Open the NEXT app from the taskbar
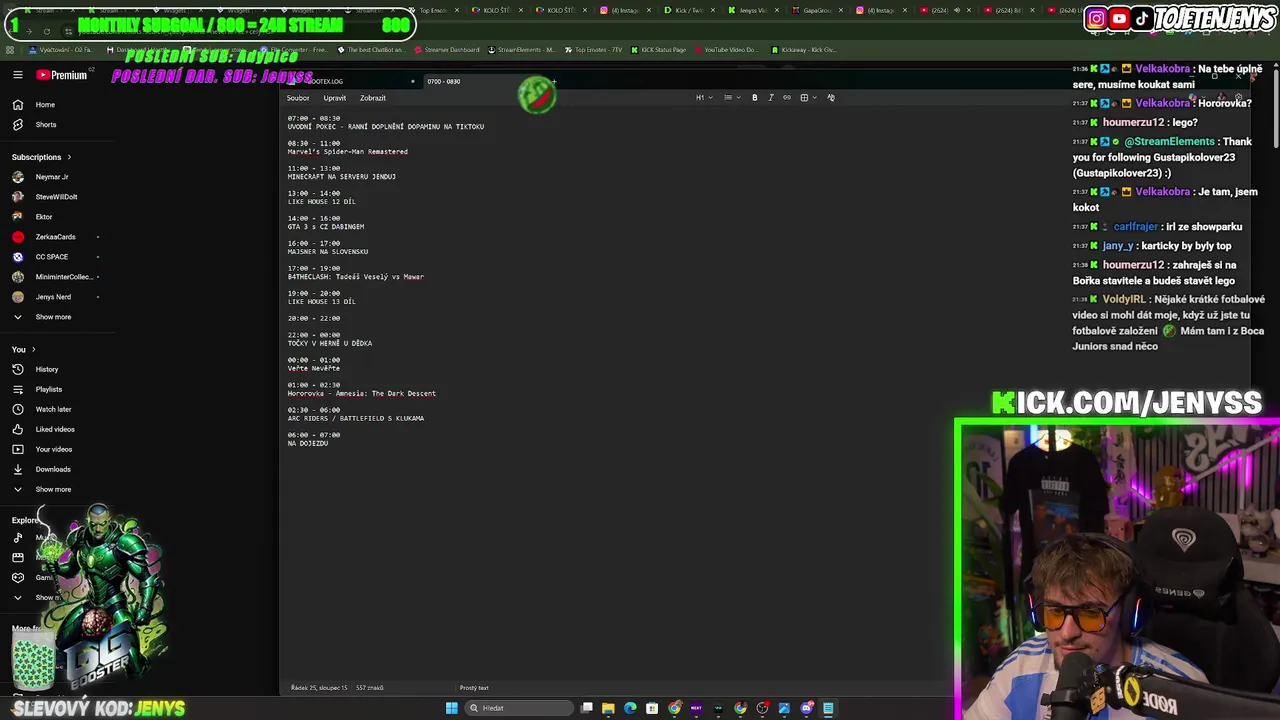Screen dimensions: 1280x720 point(696,708)
